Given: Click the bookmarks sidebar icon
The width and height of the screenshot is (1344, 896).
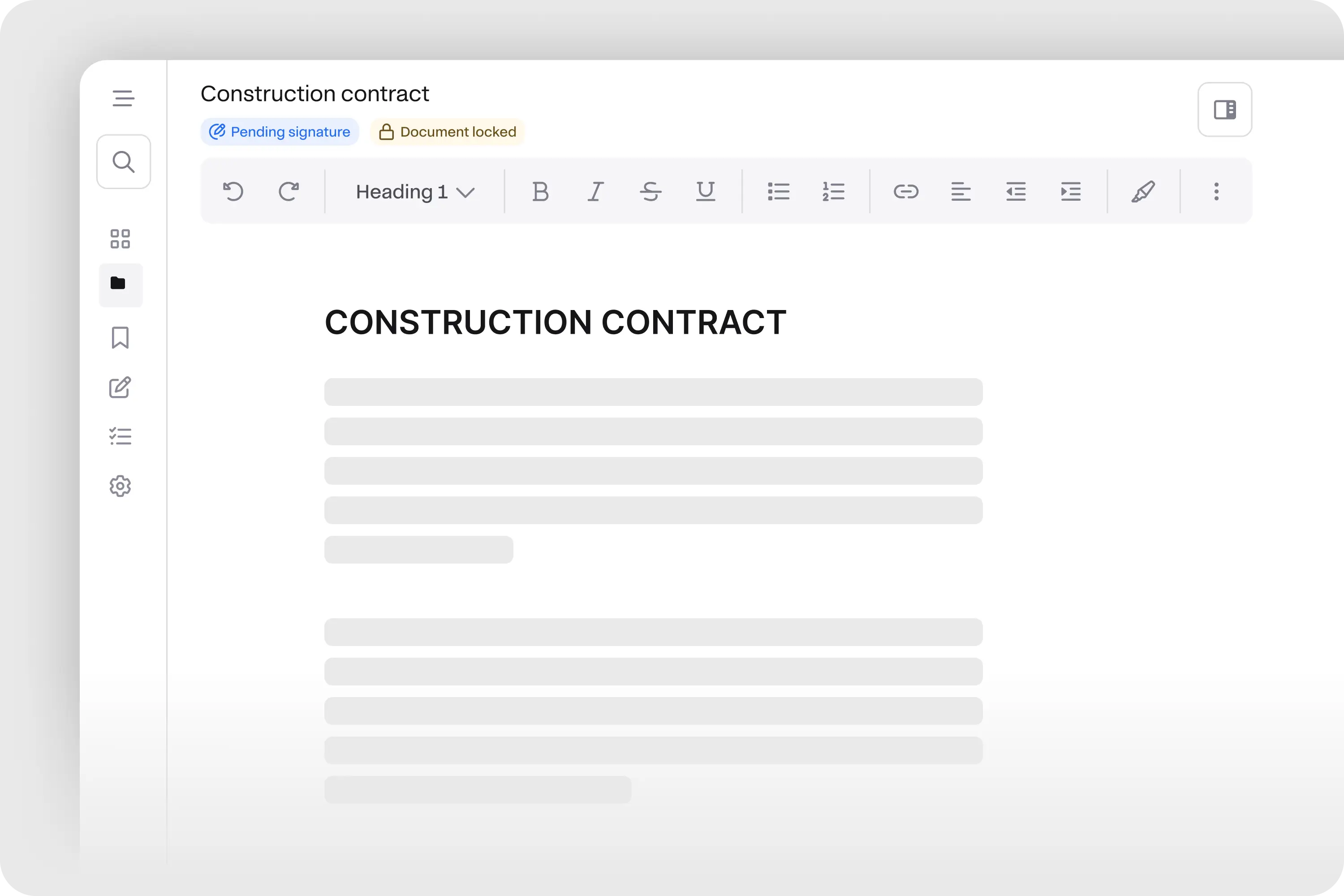Looking at the screenshot, I should coord(121,338).
